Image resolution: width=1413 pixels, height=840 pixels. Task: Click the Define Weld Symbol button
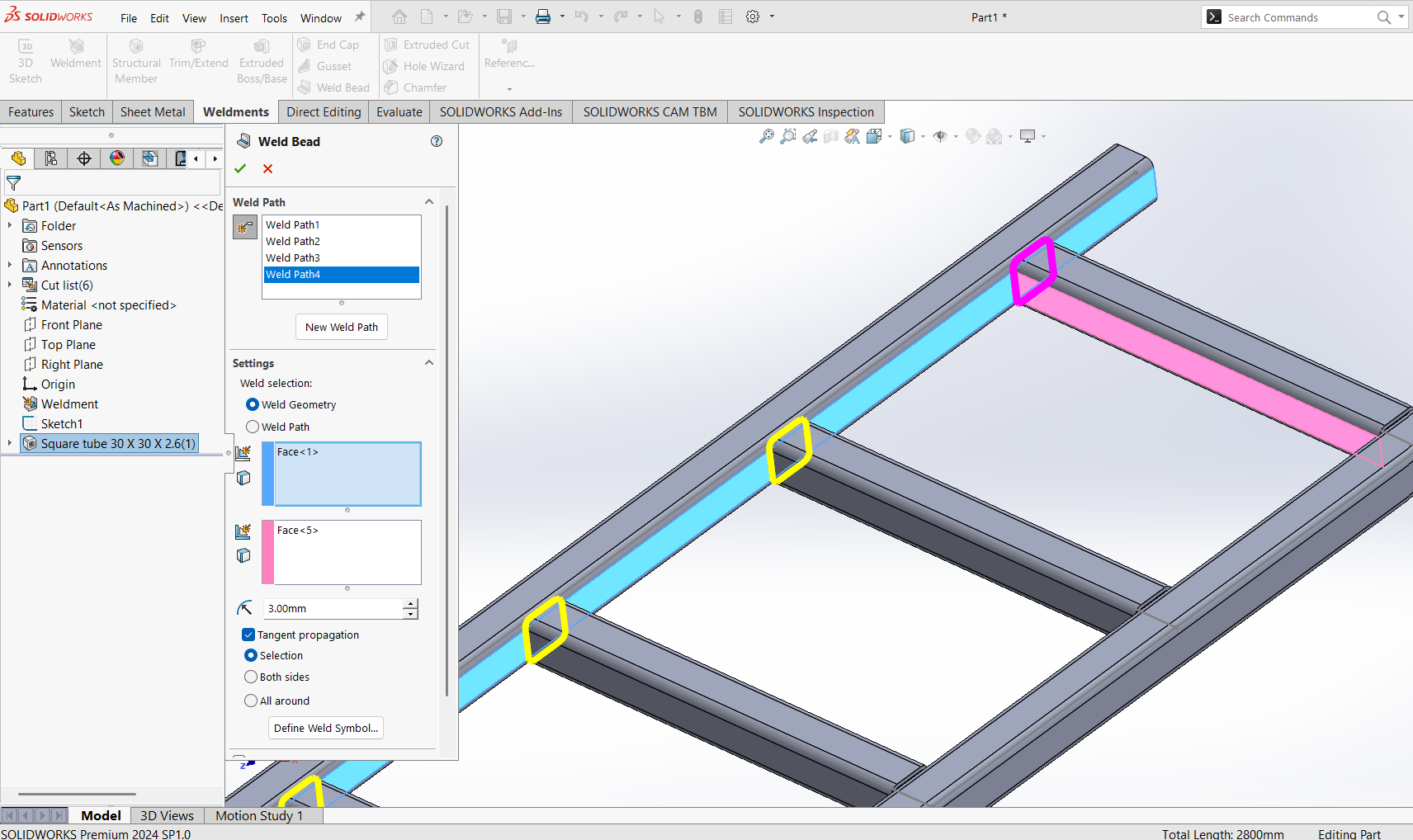[x=326, y=728]
